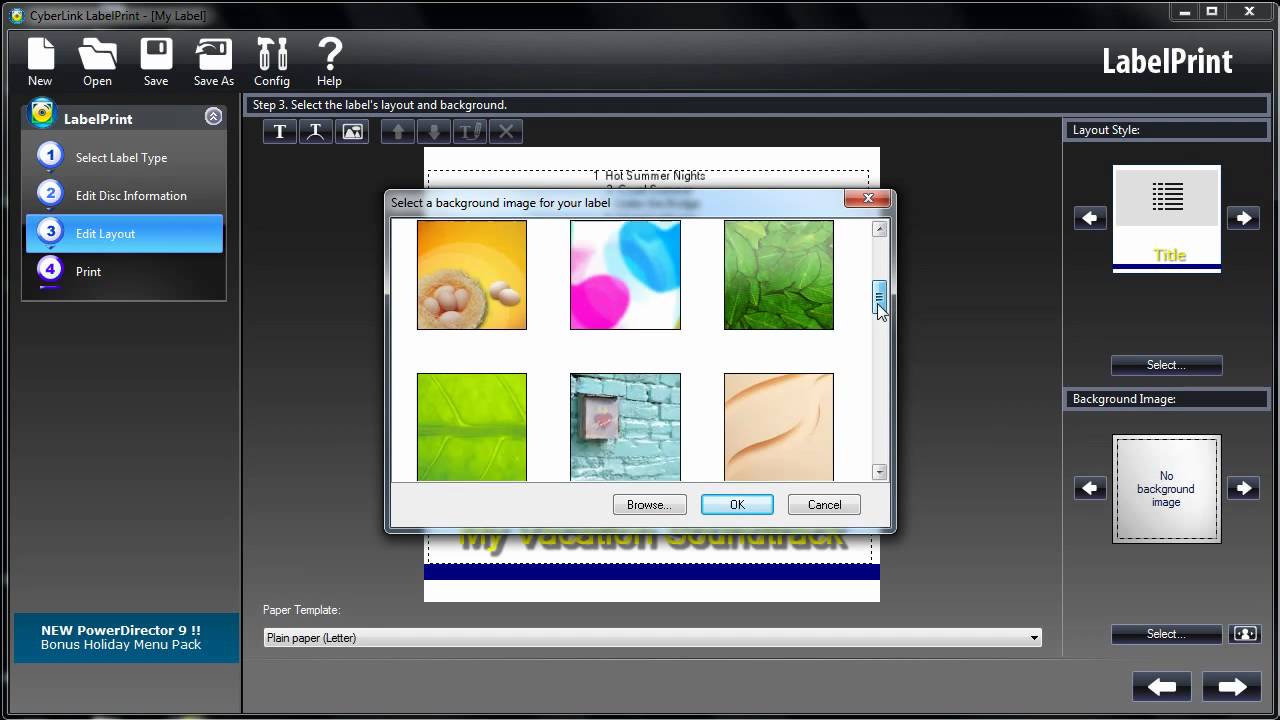
Task: Select the insert image tool
Action: tap(352, 131)
